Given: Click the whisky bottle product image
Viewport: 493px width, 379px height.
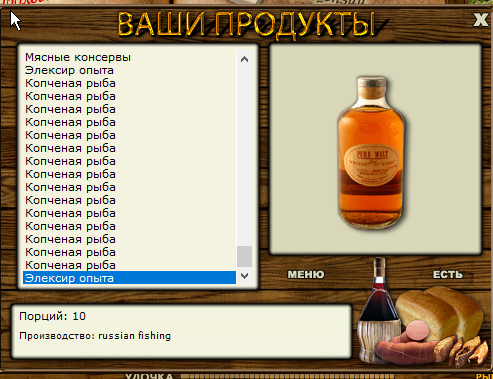Looking at the screenshot, I should (371, 153).
